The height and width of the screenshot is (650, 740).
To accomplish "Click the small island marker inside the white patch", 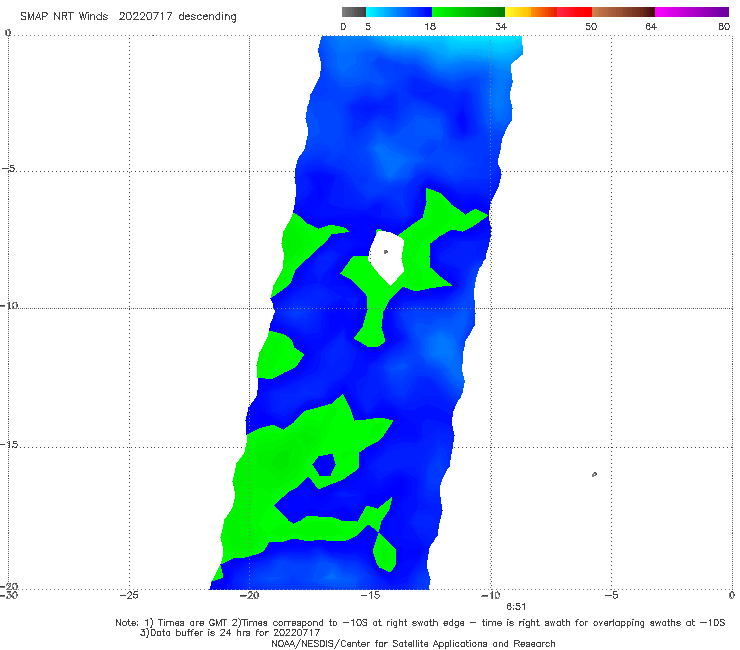I will [x=386, y=252].
